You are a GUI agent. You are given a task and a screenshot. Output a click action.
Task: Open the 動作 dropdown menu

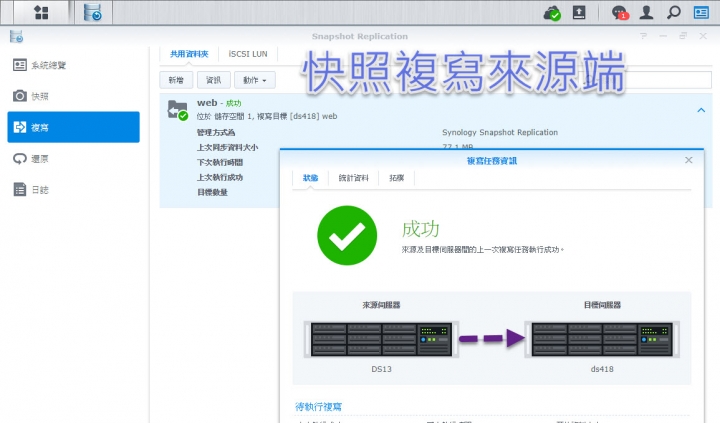click(254, 80)
